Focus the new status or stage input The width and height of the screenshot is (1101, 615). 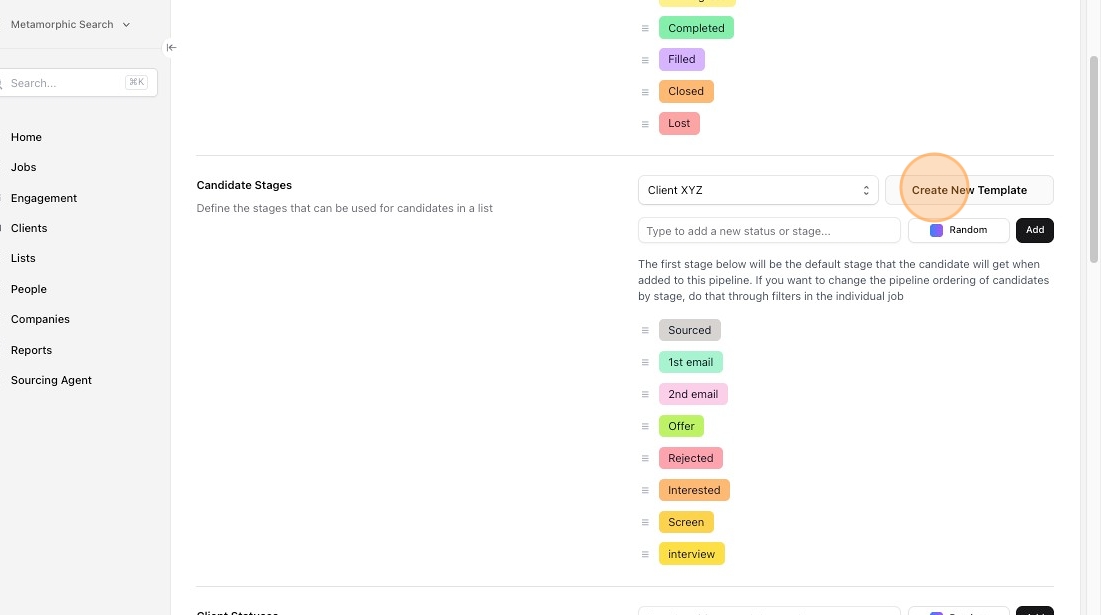click(x=769, y=231)
